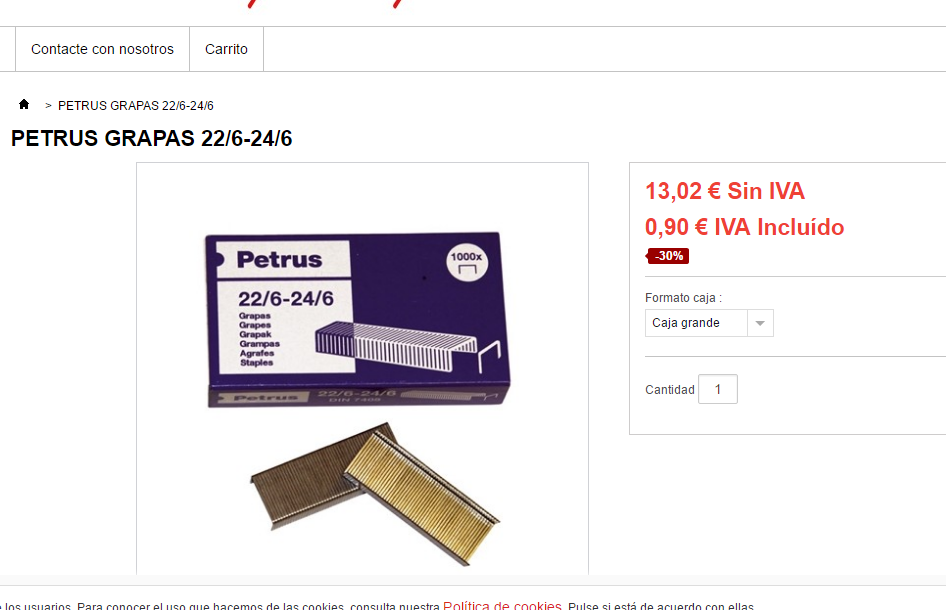Click the Formato caja label
The height and width of the screenshot is (610, 946).
pos(683,298)
